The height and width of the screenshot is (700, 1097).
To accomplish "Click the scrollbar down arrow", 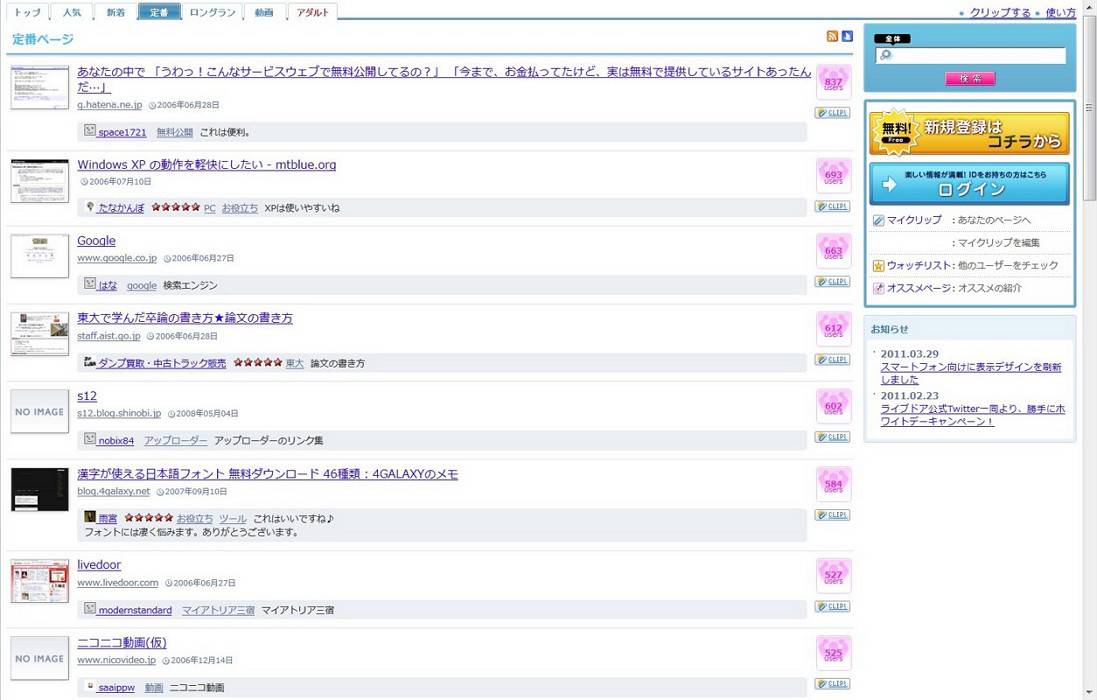I will click(1089, 692).
